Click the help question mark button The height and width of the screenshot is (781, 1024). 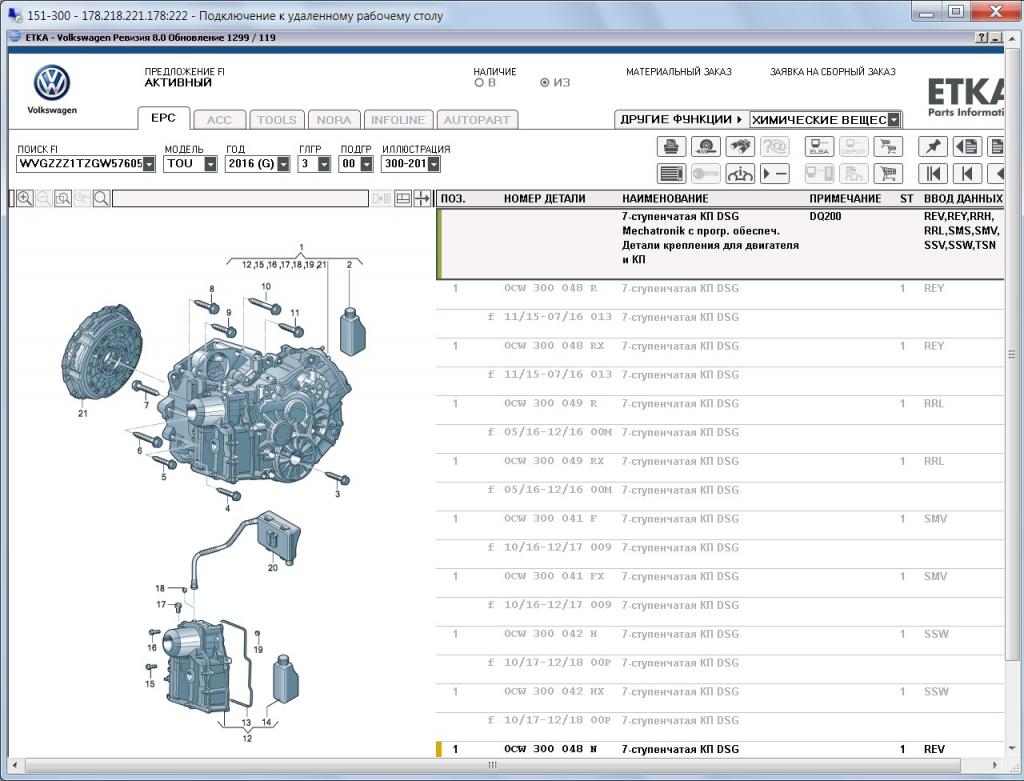tap(982, 38)
